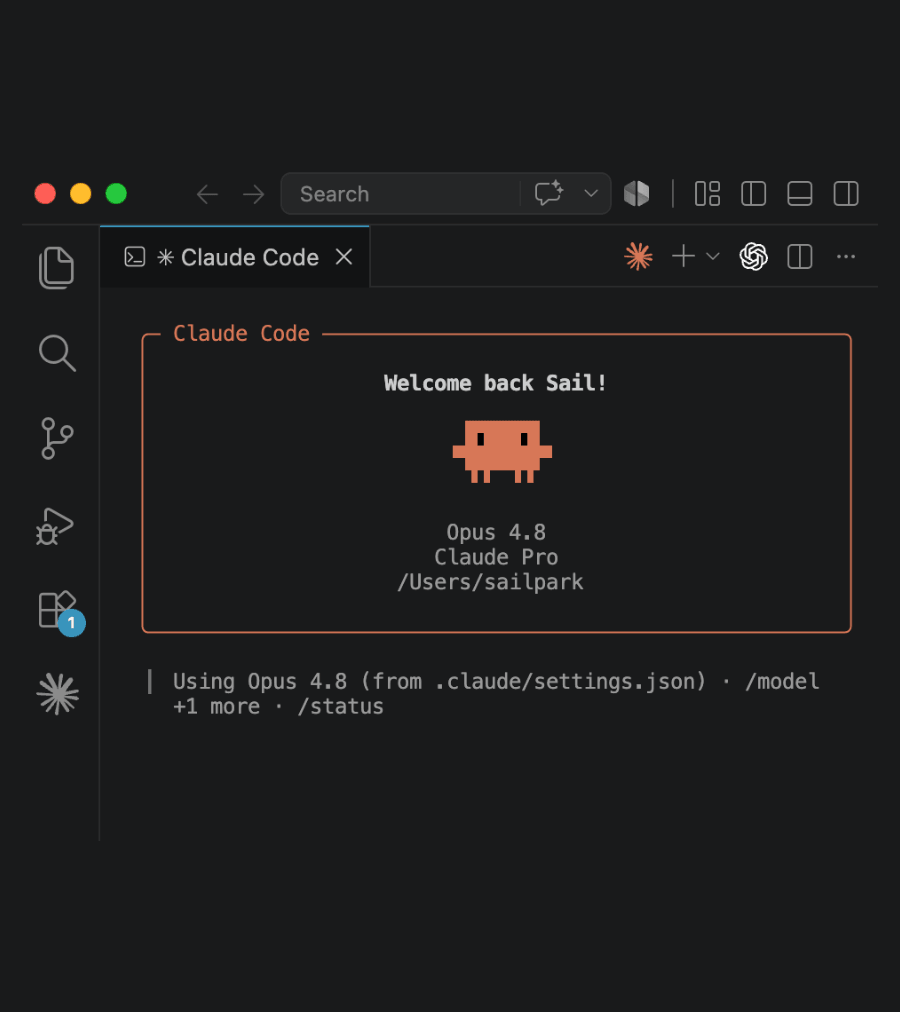
Task: Click the pixel crab mascot image
Action: (x=502, y=452)
